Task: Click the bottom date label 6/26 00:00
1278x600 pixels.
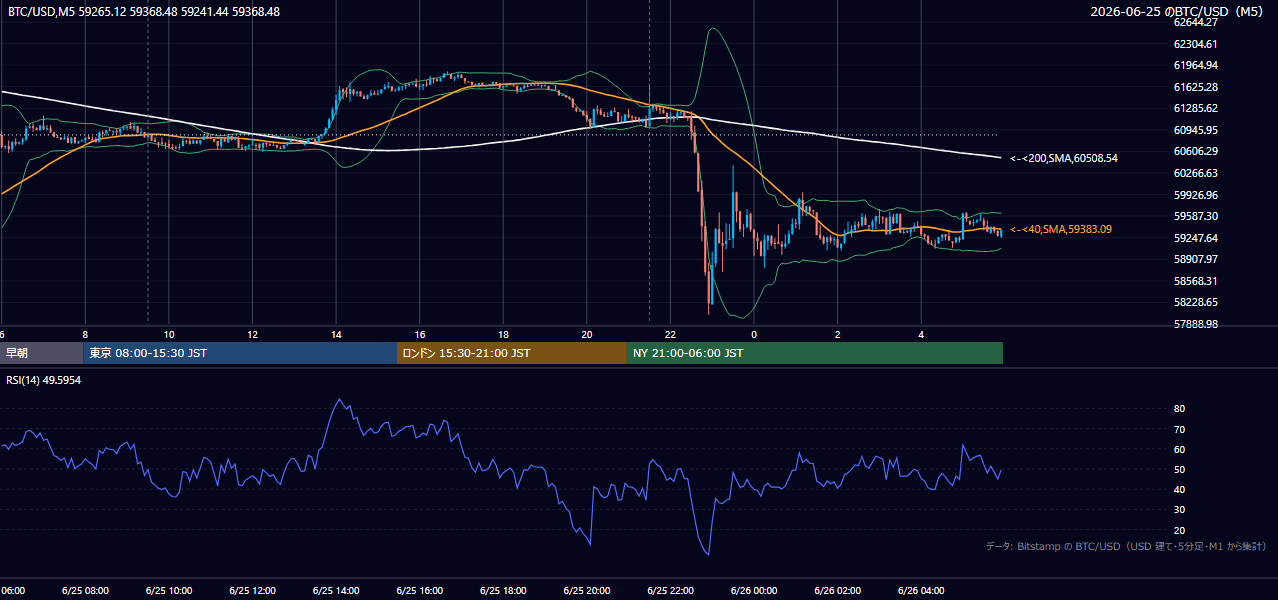Action: coord(754,590)
